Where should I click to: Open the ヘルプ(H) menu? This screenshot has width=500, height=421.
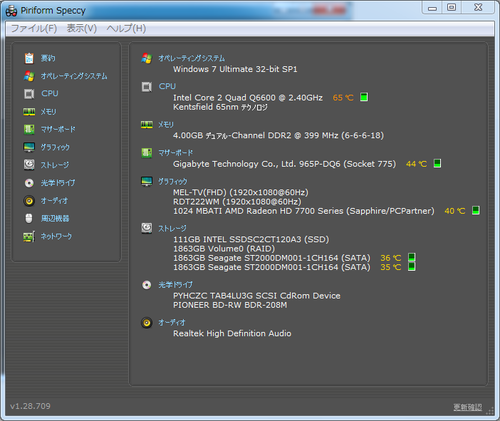126,29
